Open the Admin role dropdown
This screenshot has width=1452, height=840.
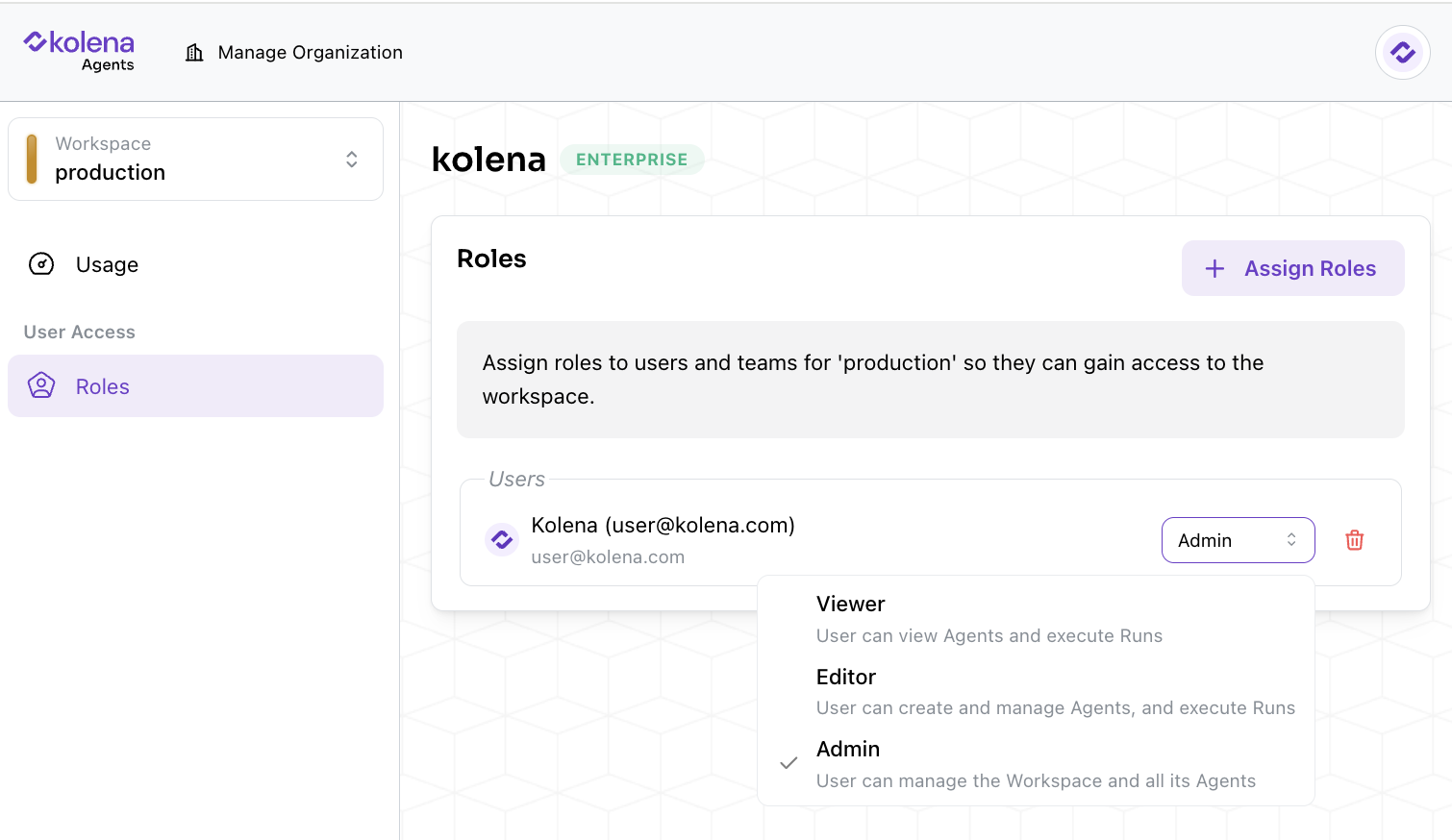tap(1238, 540)
